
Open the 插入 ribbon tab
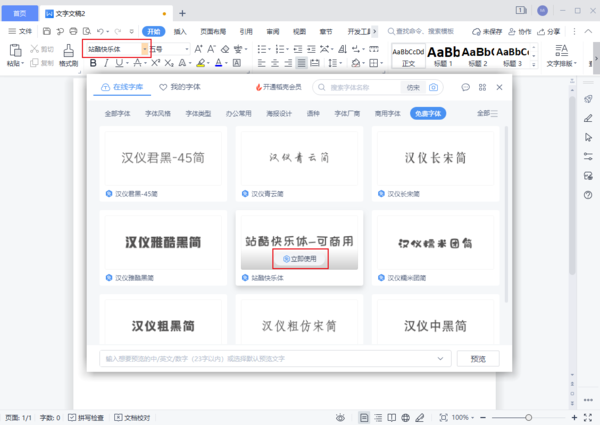180,31
